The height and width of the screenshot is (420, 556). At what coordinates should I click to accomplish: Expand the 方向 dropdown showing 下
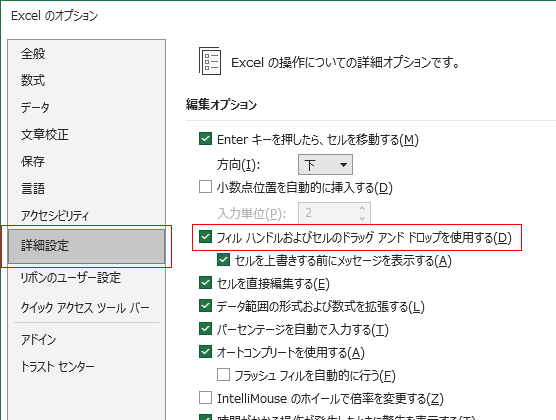click(325, 165)
